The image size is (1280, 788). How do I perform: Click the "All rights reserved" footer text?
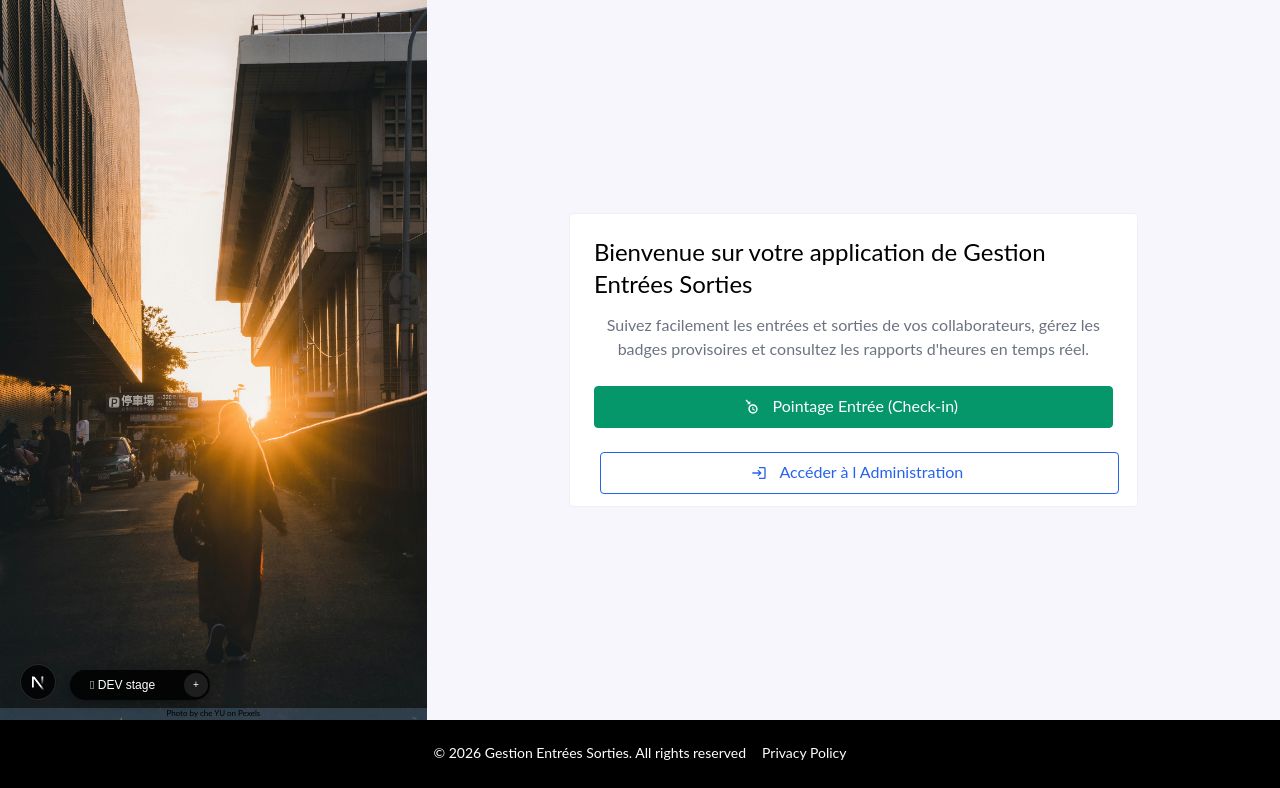(x=690, y=754)
